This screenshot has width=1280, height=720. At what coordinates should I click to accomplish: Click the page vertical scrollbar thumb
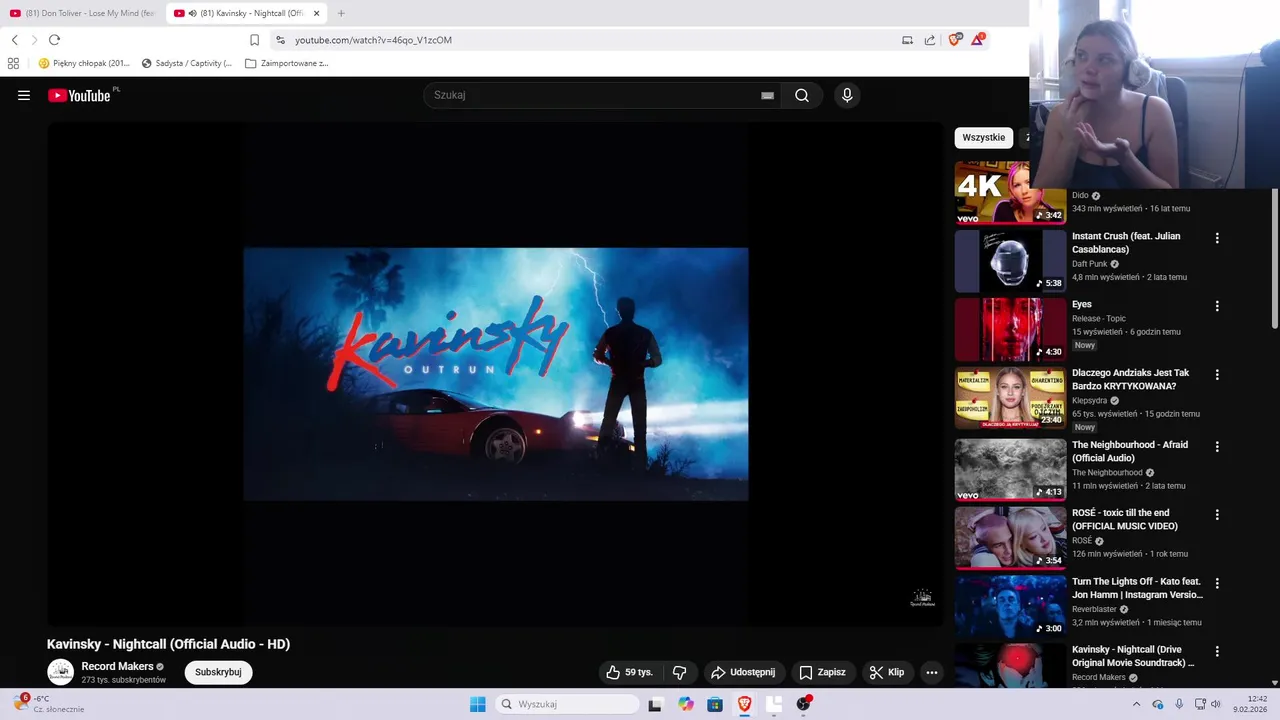(x=1274, y=258)
